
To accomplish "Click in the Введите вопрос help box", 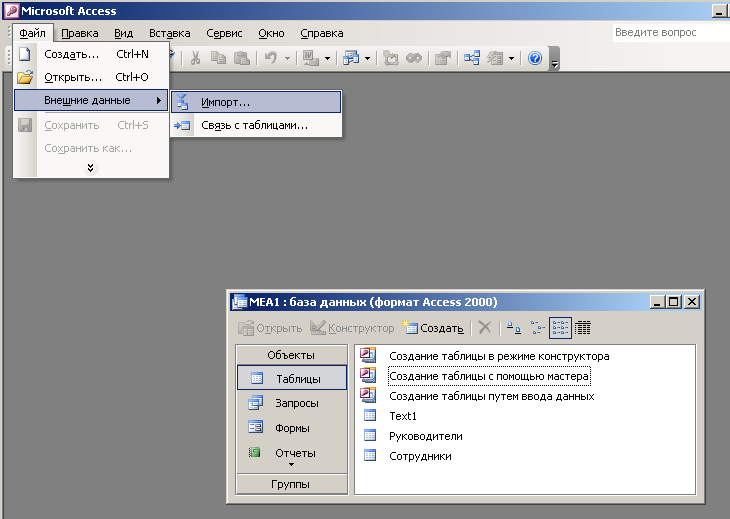I will 670,33.
